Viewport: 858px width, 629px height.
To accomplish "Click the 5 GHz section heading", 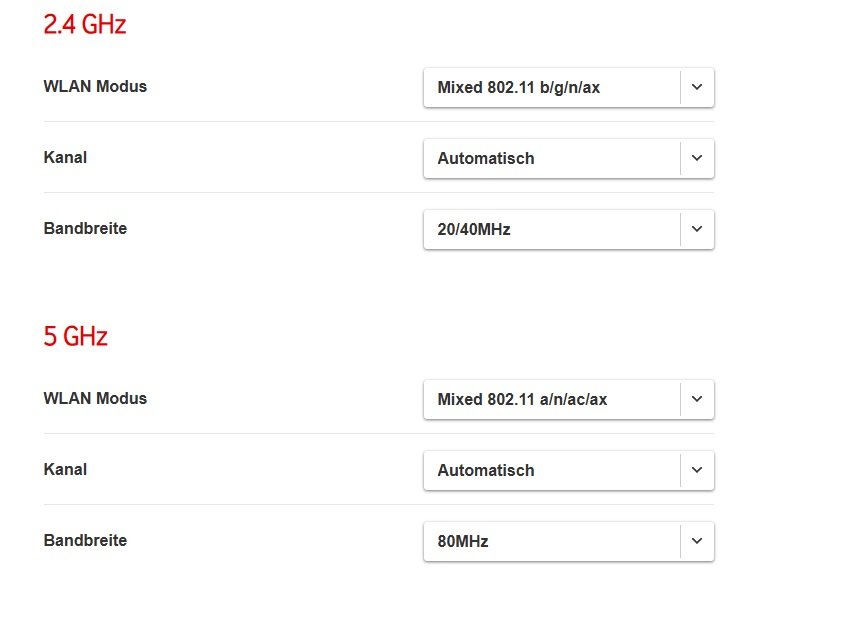I will 75,337.
